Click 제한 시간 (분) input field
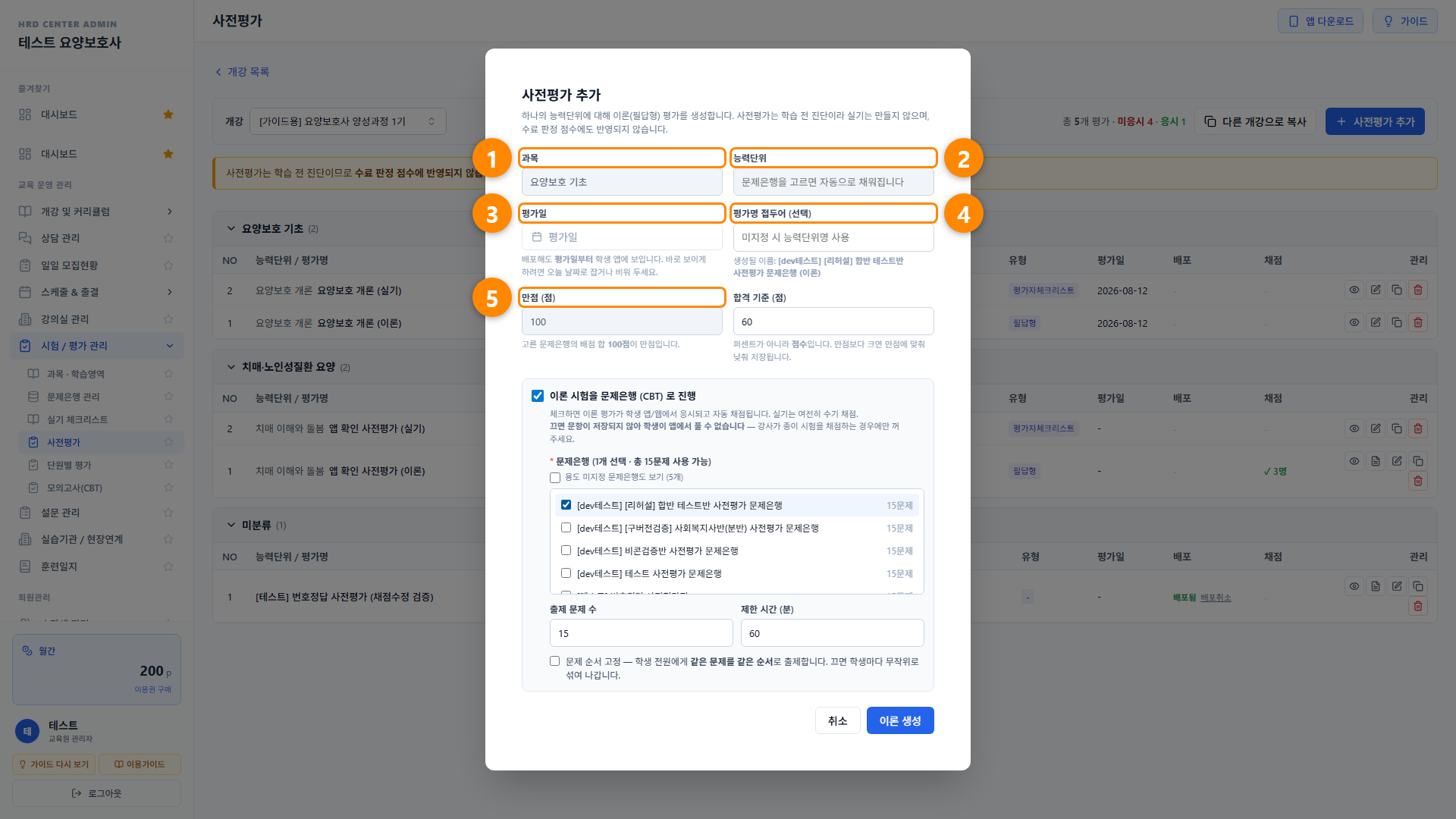 click(x=832, y=633)
